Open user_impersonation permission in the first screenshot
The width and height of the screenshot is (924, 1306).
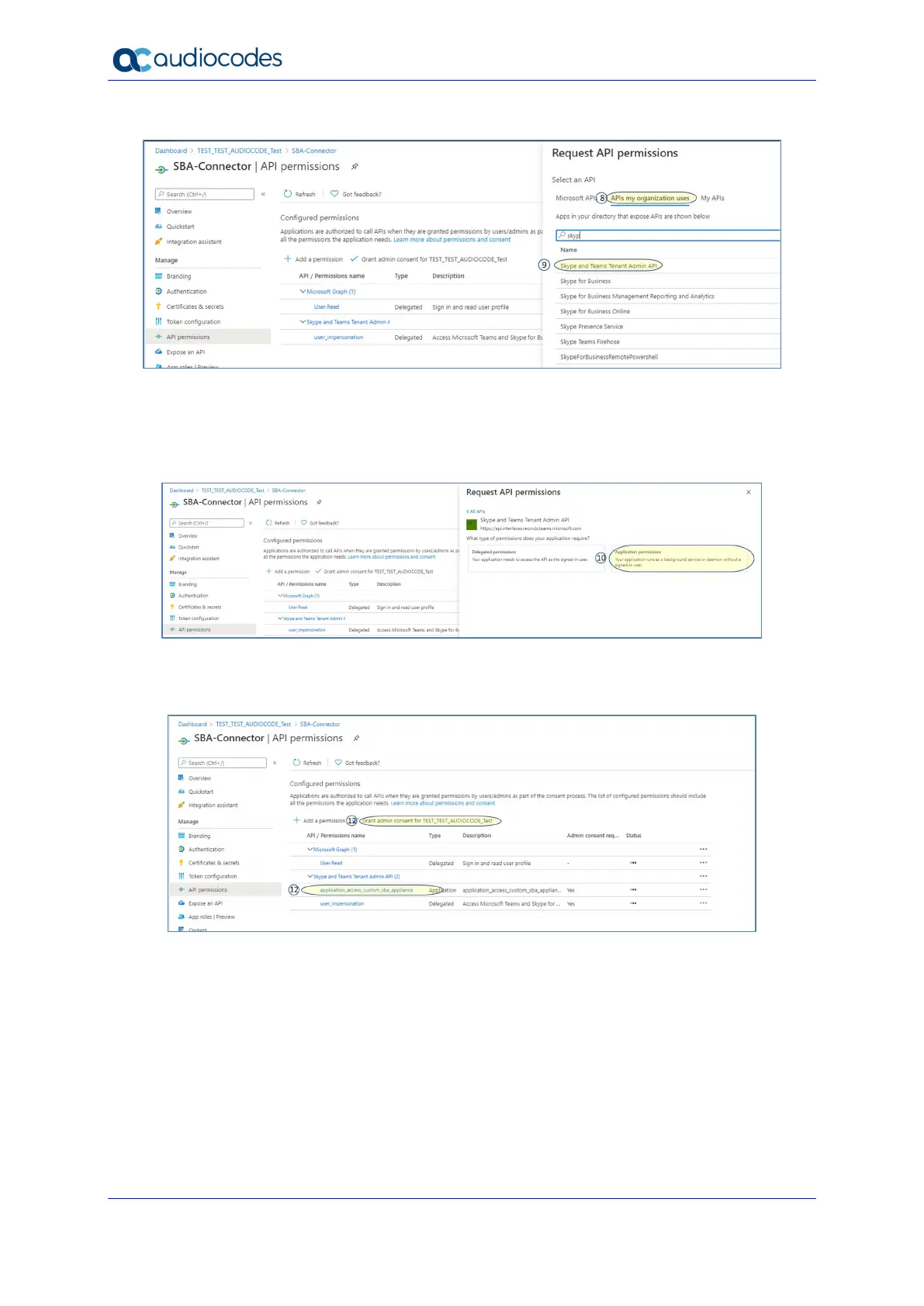click(x=338, y=337)
